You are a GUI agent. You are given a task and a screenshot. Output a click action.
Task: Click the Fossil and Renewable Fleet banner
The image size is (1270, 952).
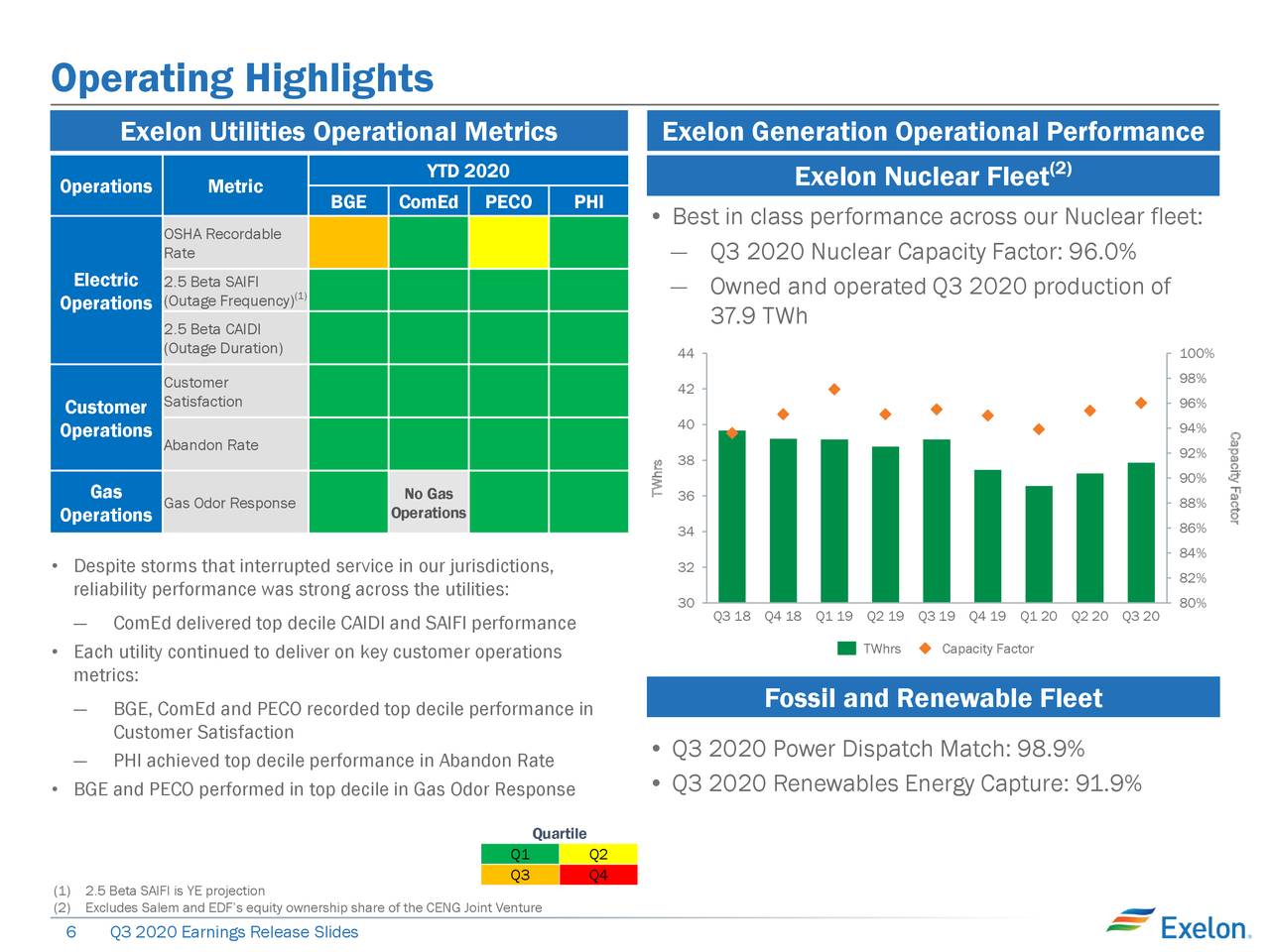click(x=933, y=697)
